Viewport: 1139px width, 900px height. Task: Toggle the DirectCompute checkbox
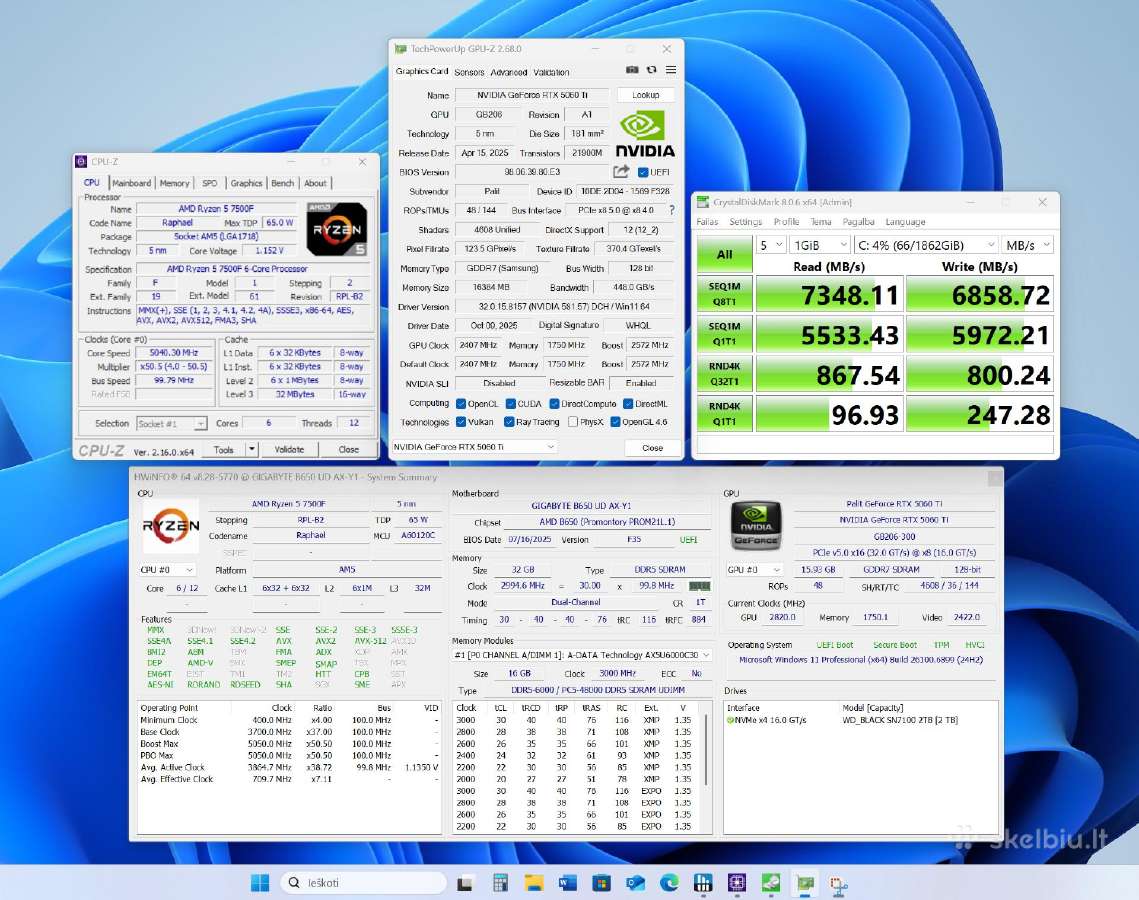[x=554, y=404]
